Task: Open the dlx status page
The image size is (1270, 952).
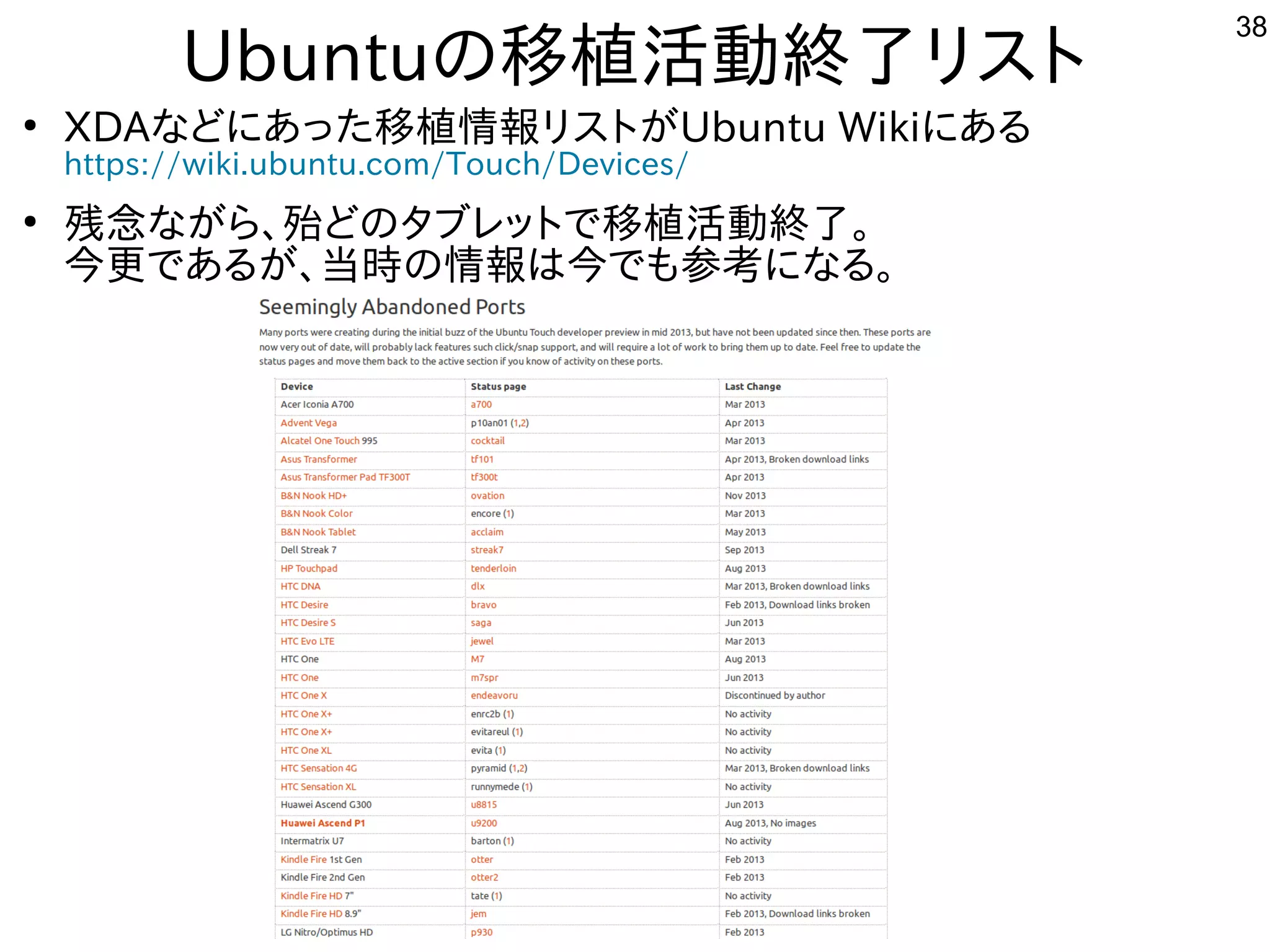Action: [477, 586]
